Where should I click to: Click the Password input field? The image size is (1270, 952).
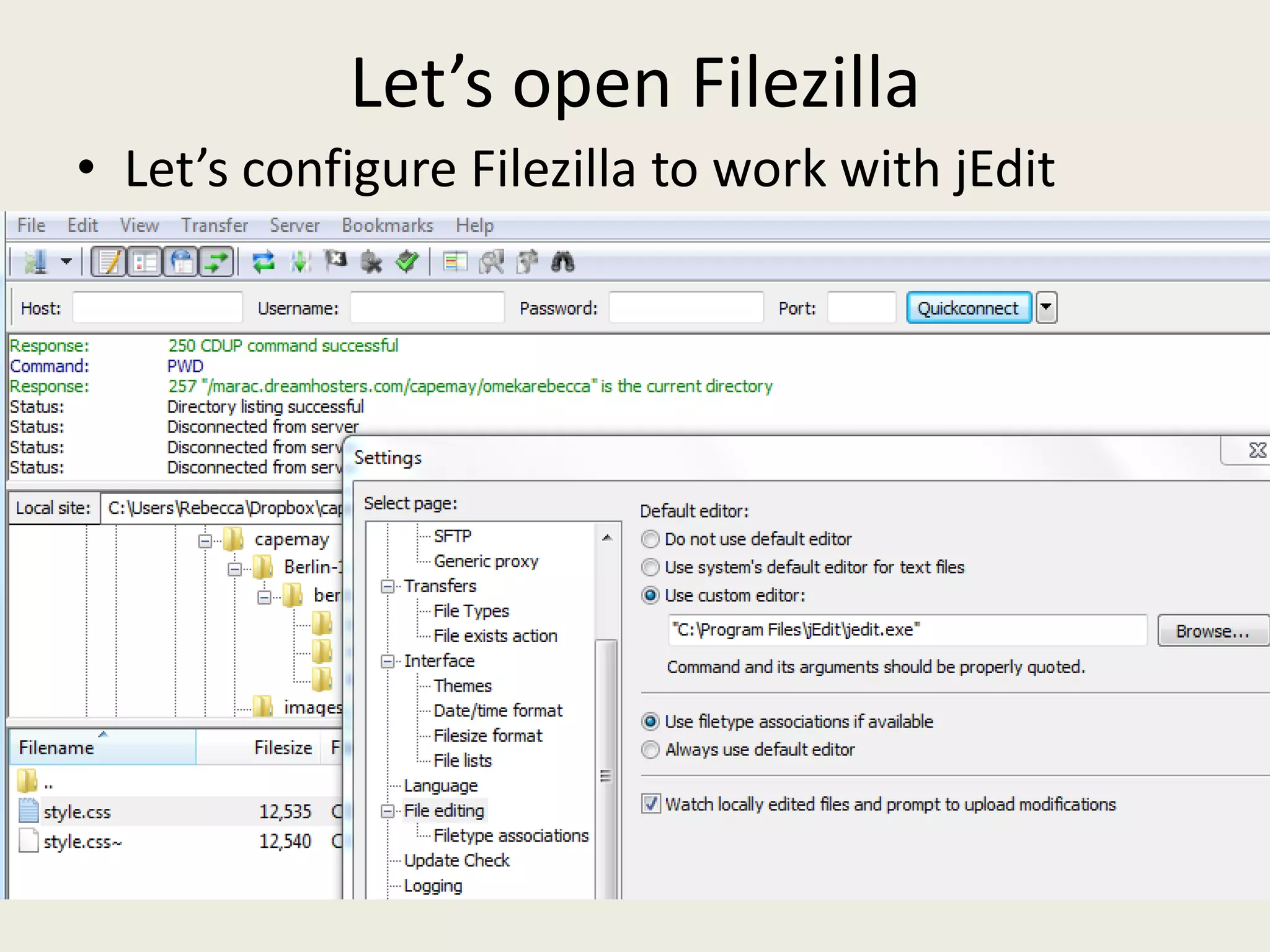(x=686, y=307)
